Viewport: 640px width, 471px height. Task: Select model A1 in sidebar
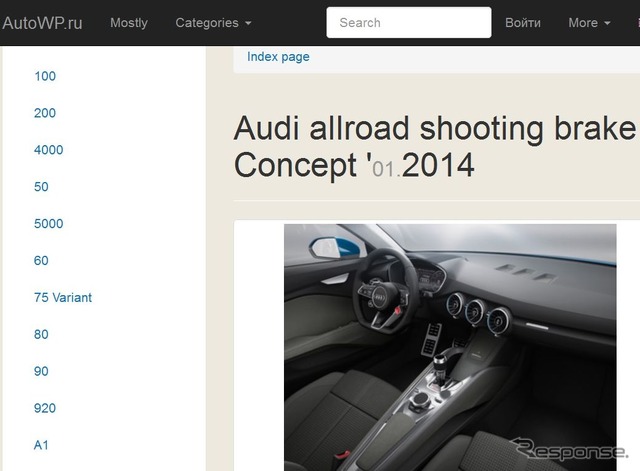click(41, 445)
